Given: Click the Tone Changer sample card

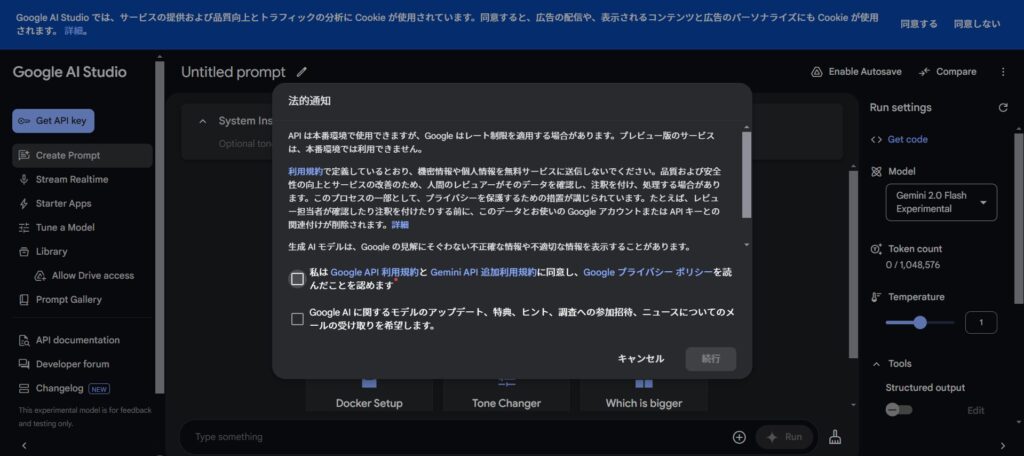Looking at the screenshot, I should [506, 393].
